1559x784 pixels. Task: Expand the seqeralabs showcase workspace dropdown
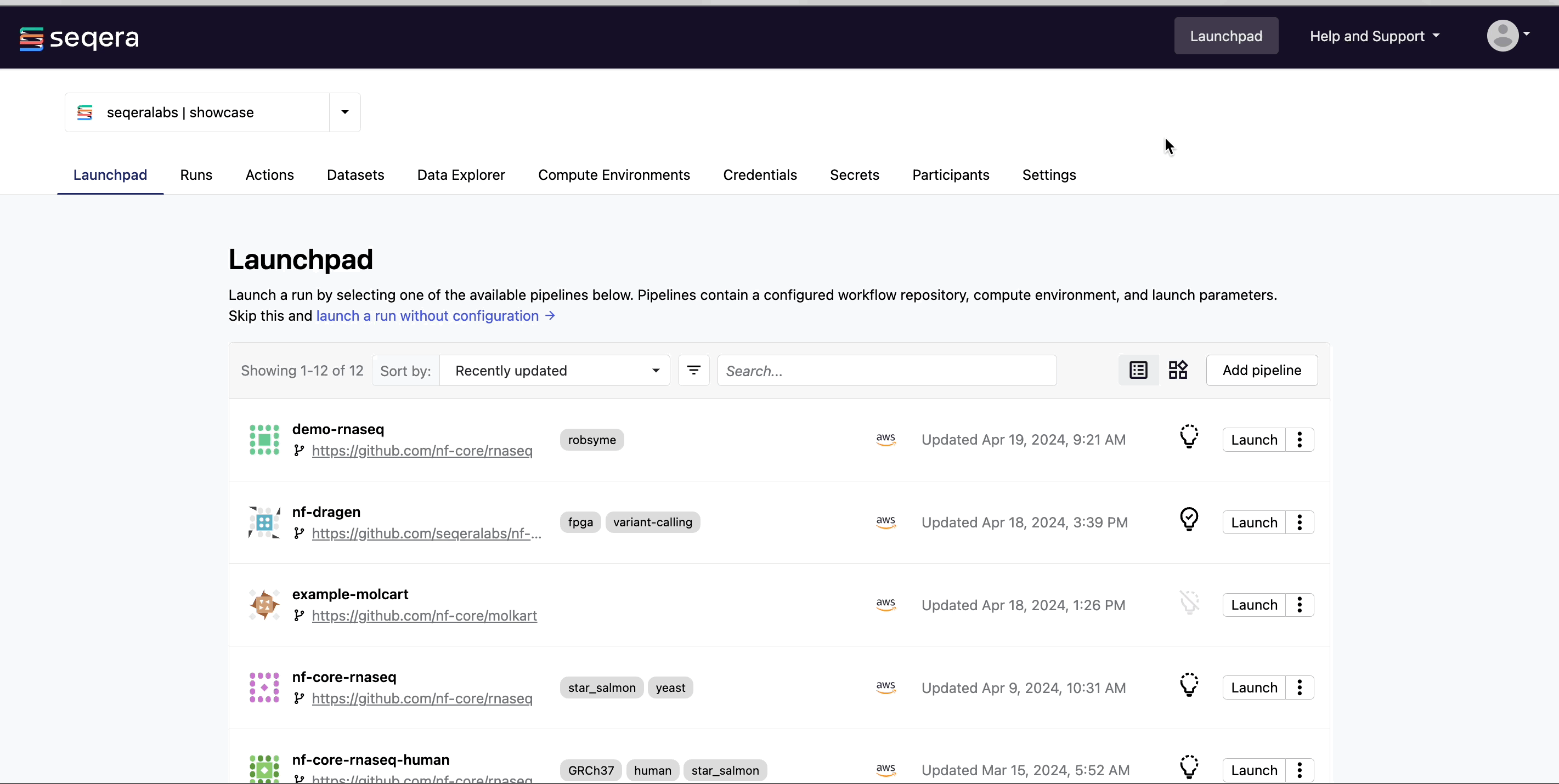344,112
